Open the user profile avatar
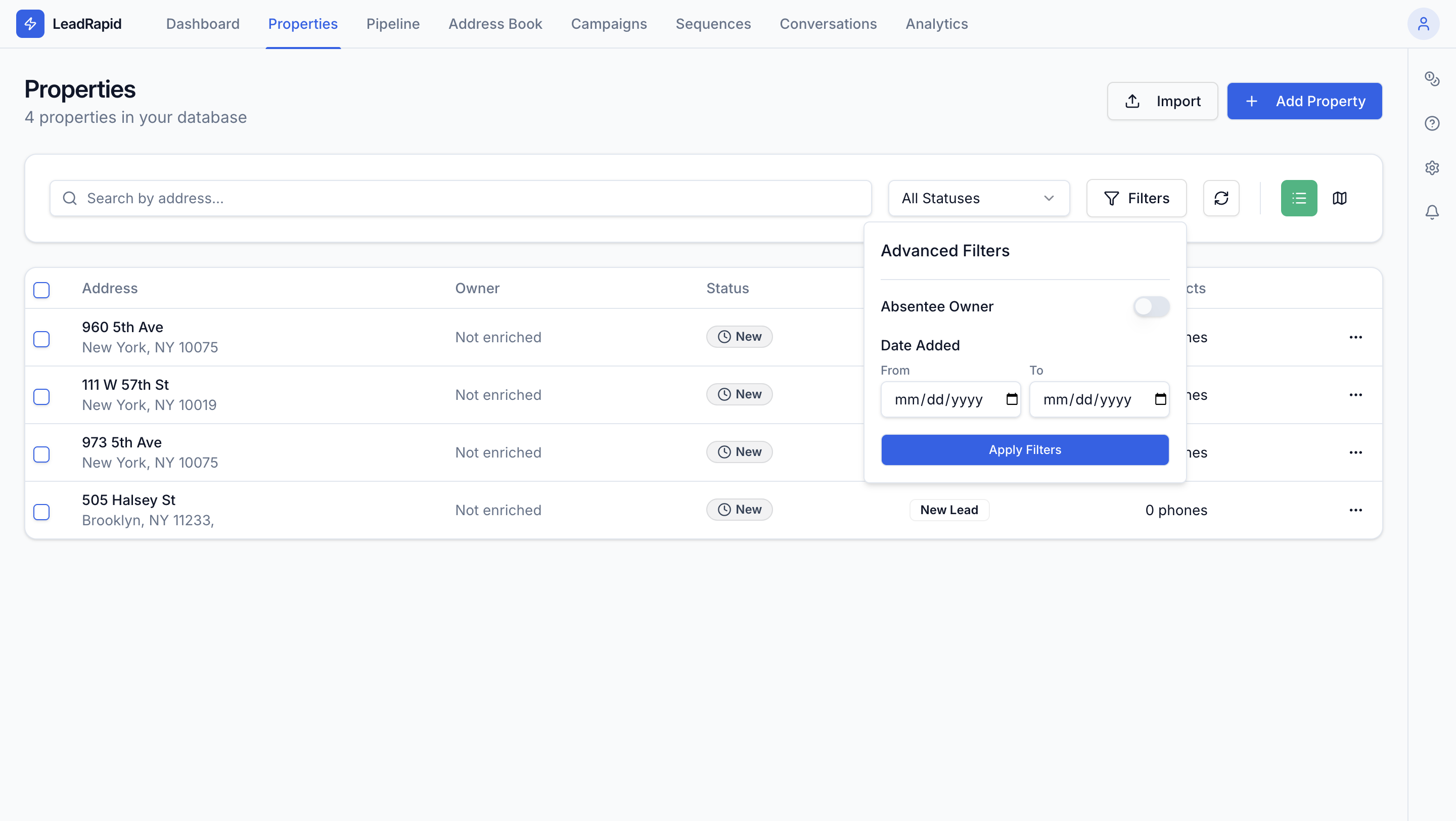Image resolution: width=1456 pixels, height=821 pixels. point(1423,24)
